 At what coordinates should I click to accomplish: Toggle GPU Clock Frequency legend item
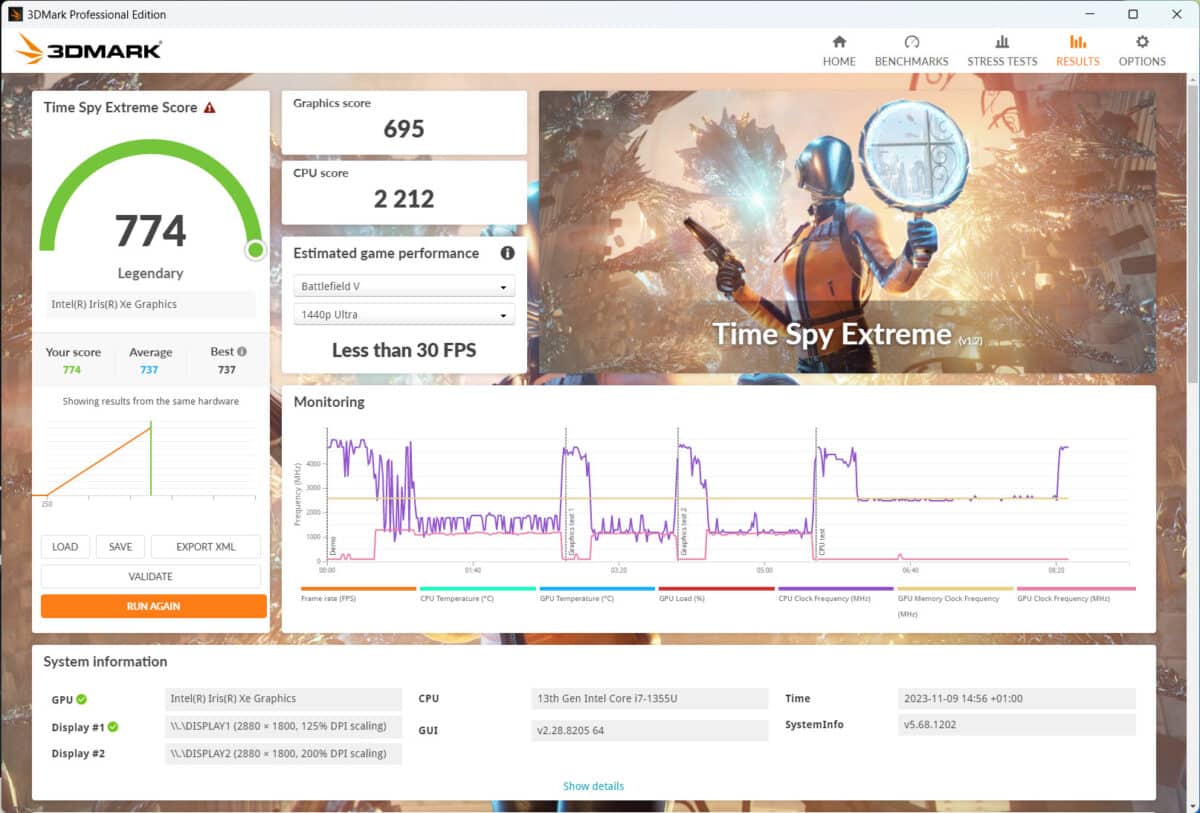[x=1075, y=594]
